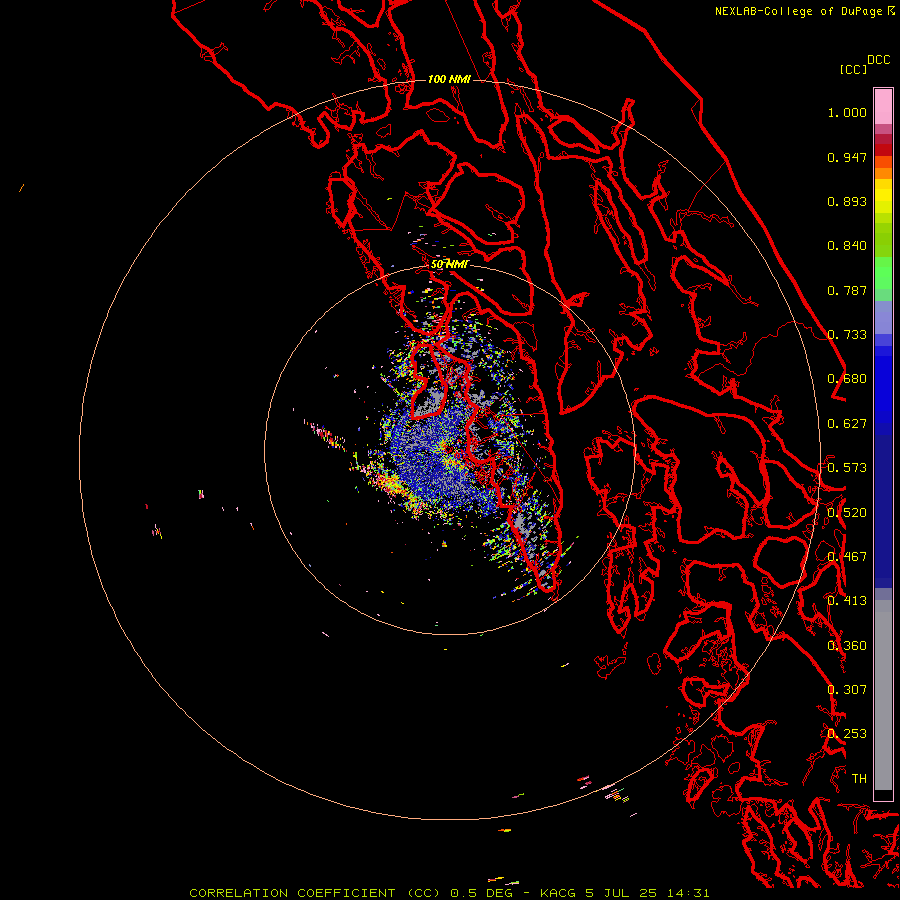Viewport: 900px width, 900px height.
Task: Click the [CC] legend heading
Action: [x=853, y=69]
